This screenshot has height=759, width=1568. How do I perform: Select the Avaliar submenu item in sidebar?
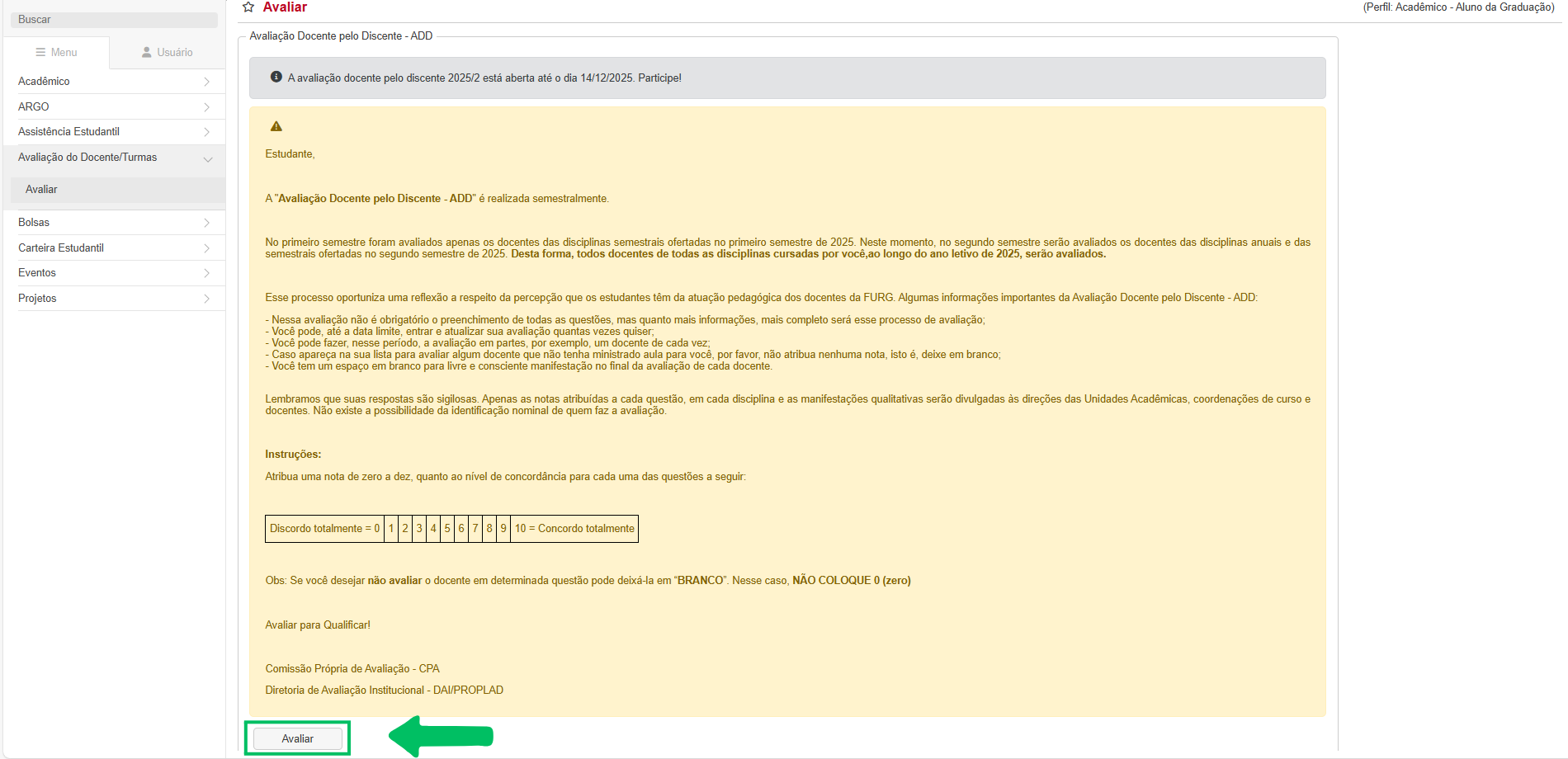pos(41,190)
